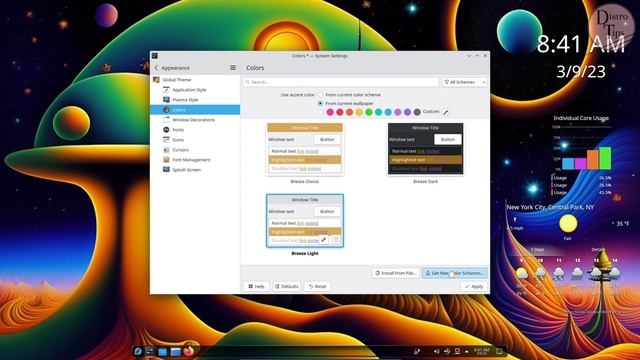Select the Breeze Dark scheme thumbnail

pos(425,149)
